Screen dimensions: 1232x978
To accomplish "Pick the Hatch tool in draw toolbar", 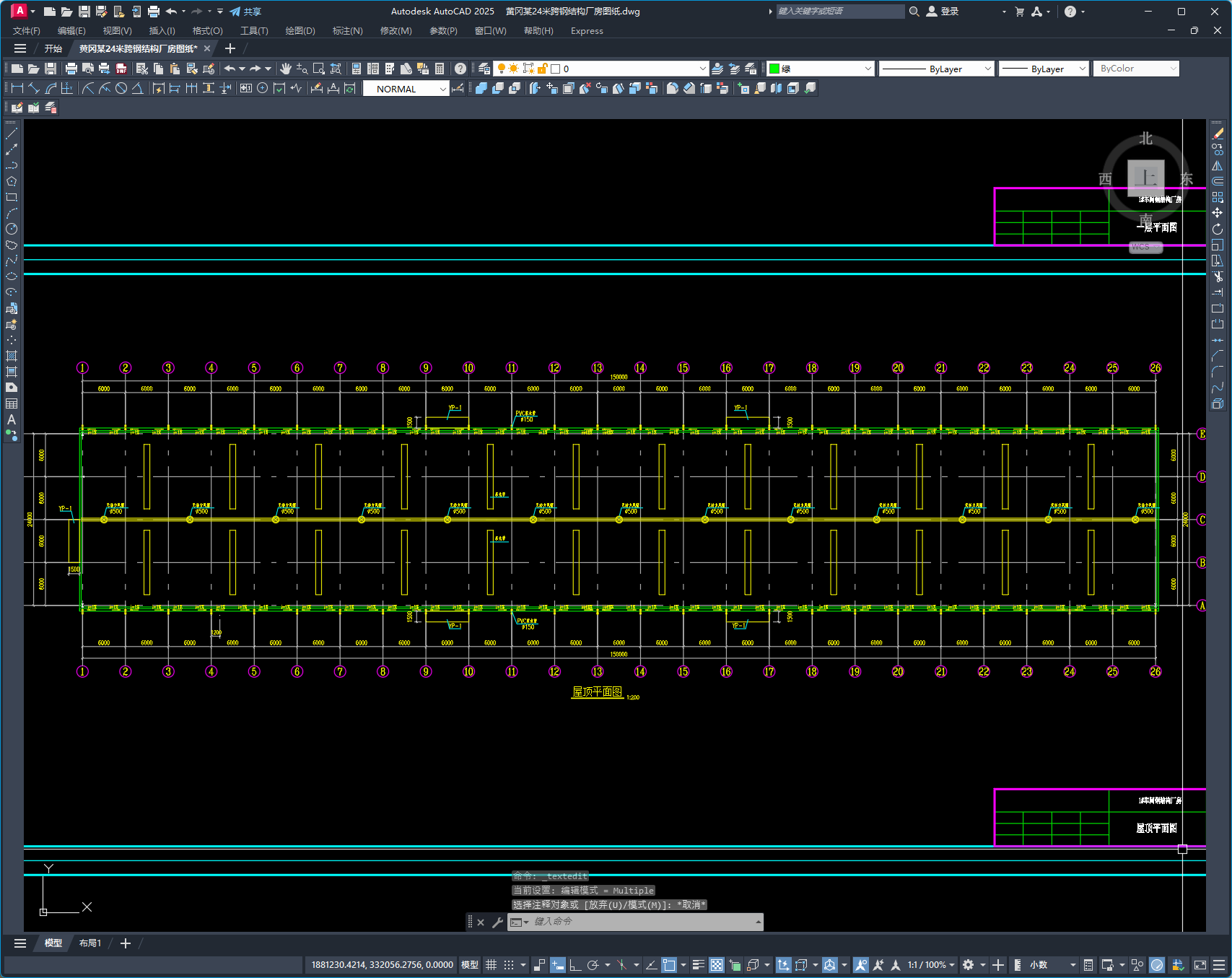I will click(12, 356).
